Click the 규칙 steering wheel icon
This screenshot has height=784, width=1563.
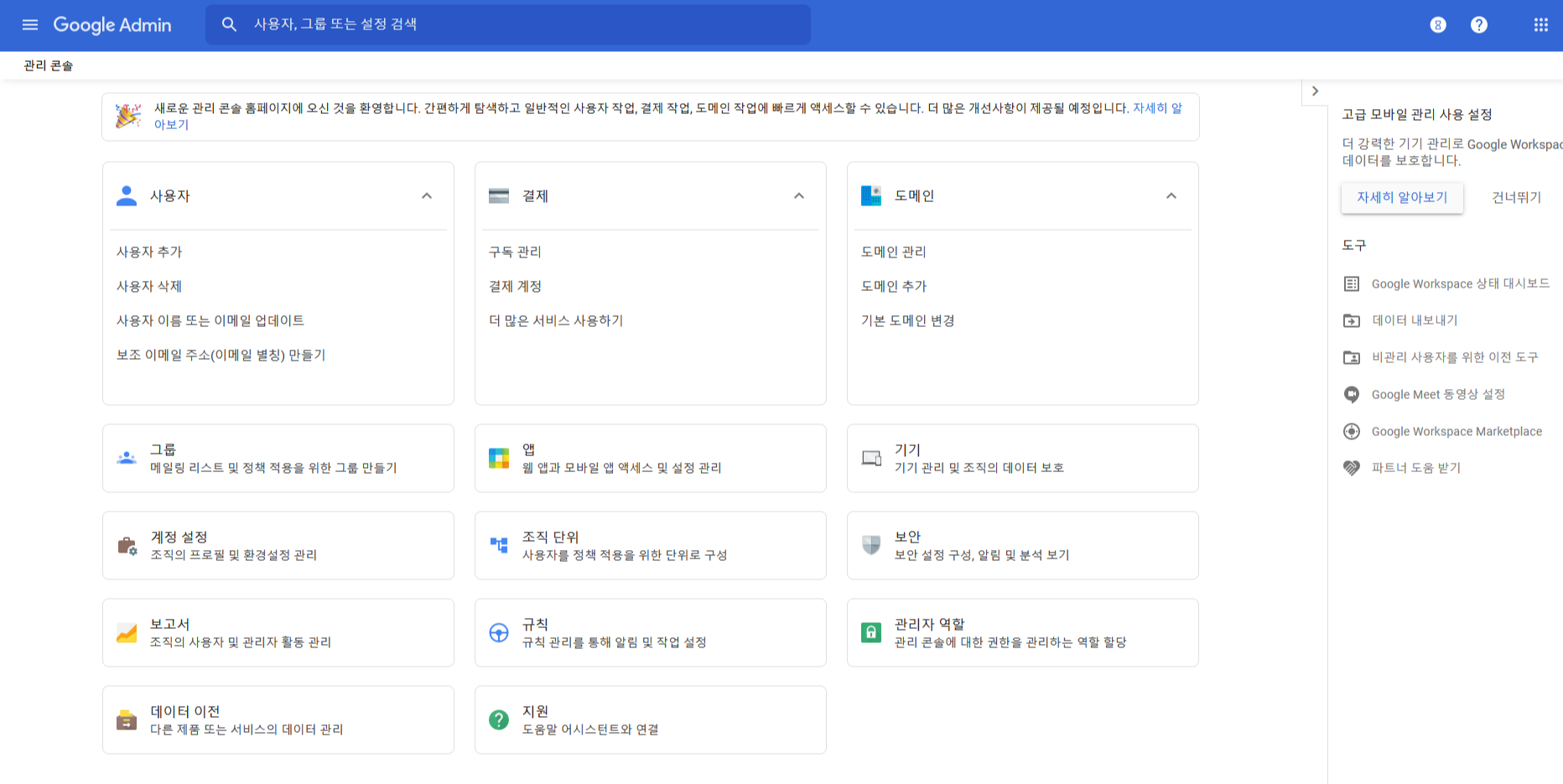499,633
